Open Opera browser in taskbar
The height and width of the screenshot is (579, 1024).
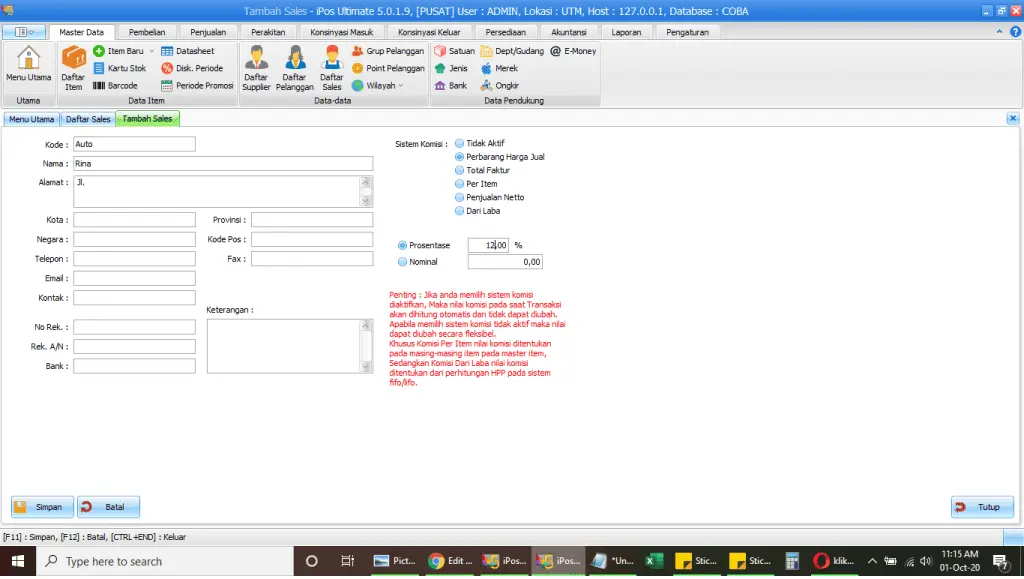click(834, 561)
